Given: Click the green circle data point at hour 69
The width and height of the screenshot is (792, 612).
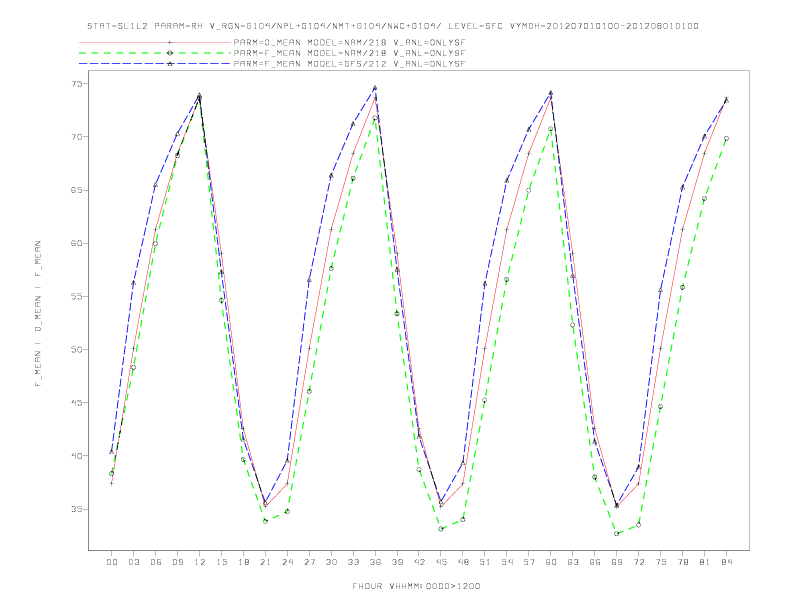Looking at the screenshot, I should 617,533.
